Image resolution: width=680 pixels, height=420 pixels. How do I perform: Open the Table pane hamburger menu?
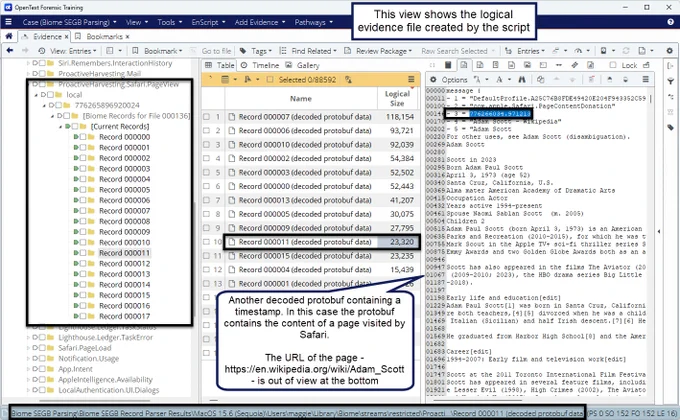point(411,79)
